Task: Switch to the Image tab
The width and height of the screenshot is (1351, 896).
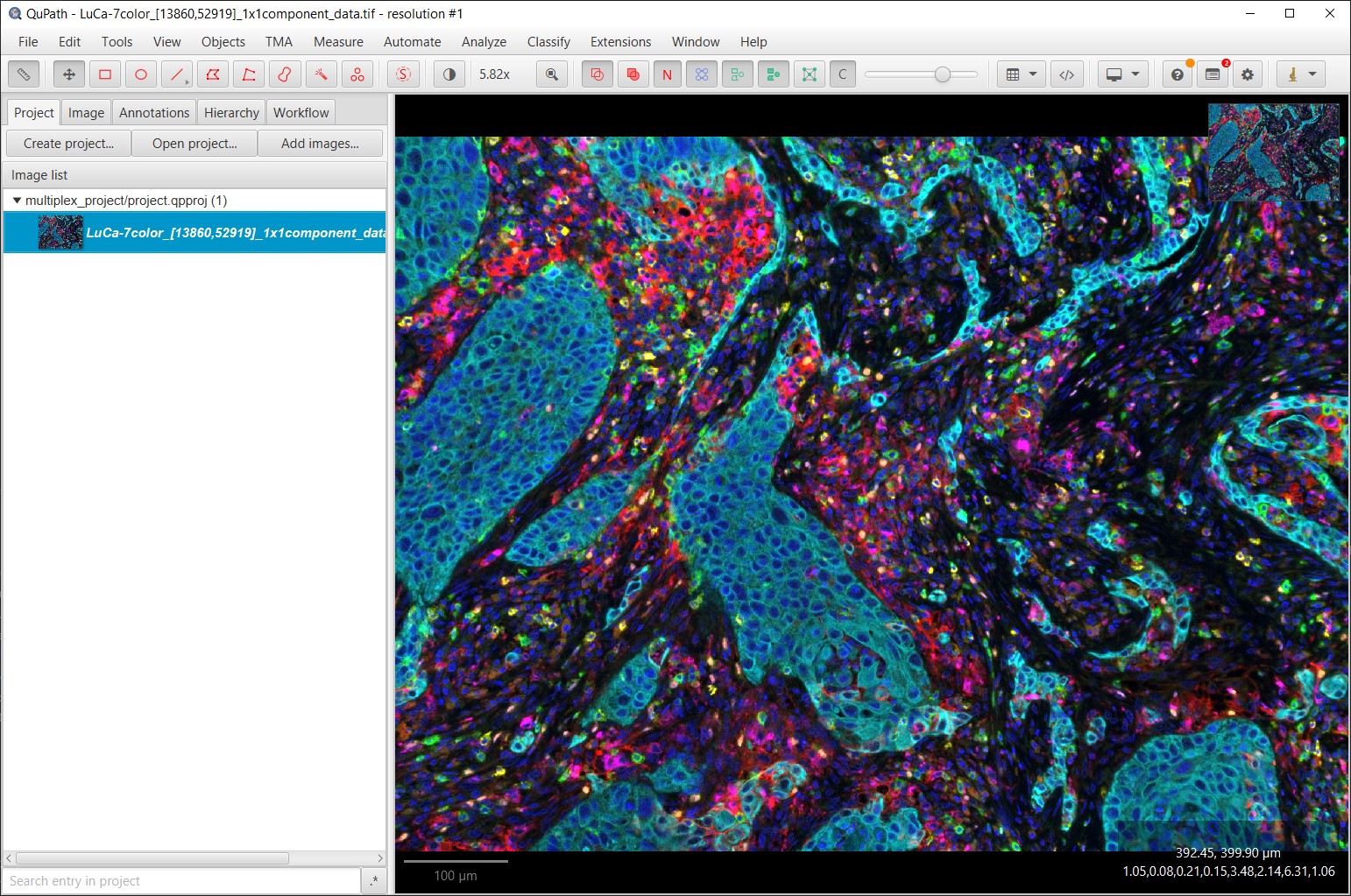Action: (x=86, y=112)
